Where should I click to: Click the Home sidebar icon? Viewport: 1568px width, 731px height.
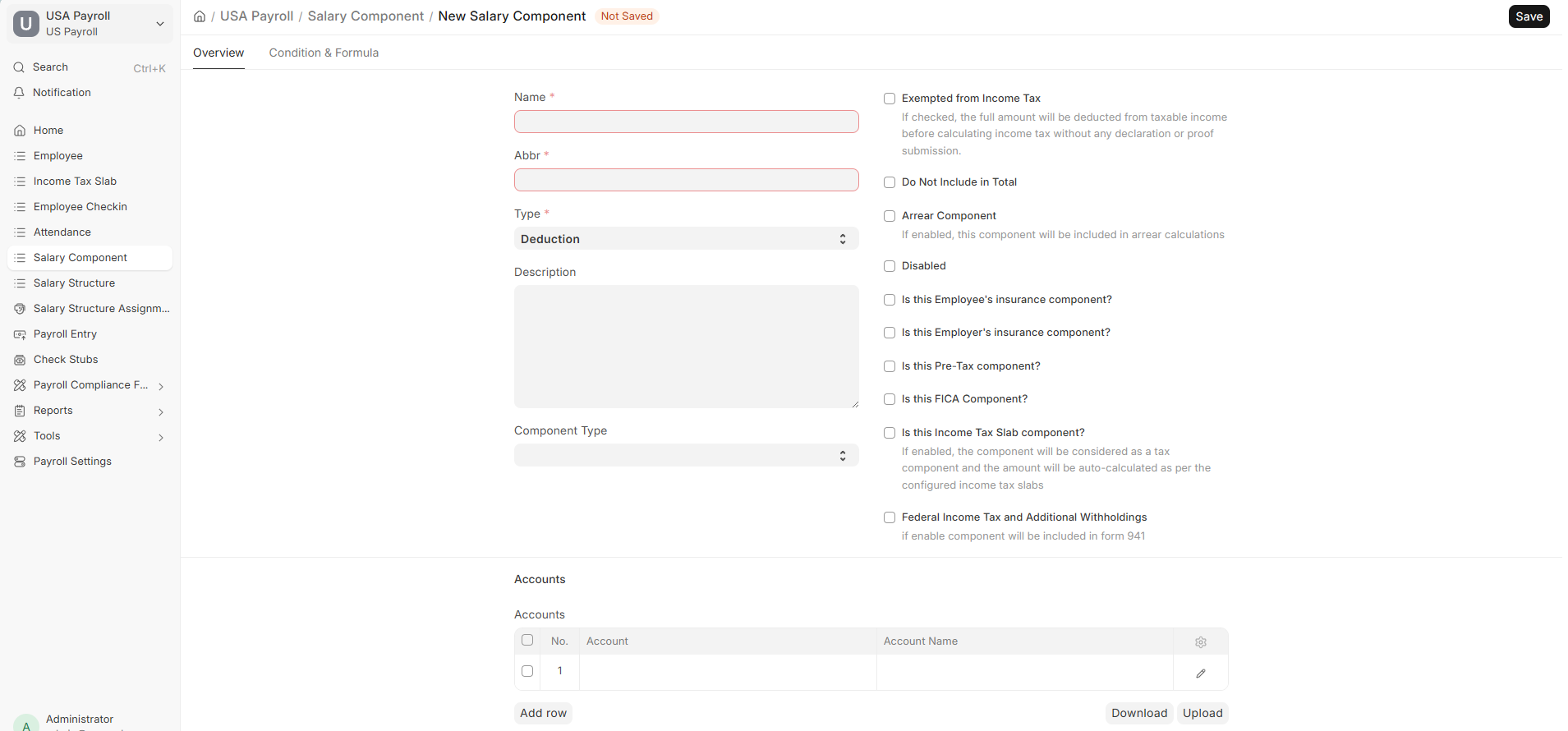(x=20, y=131)
